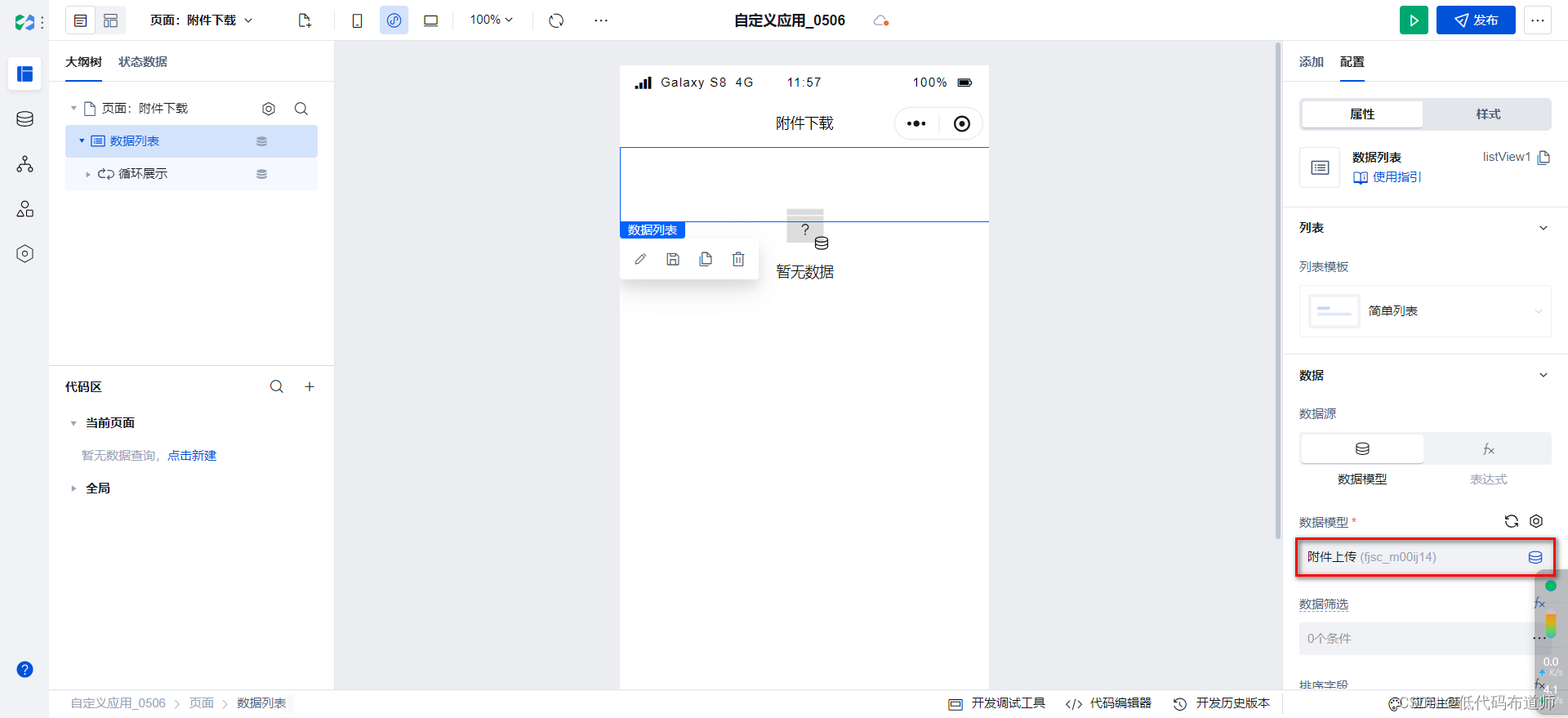
Task: Search in the 代码区 panel
Action: (277, 386)
